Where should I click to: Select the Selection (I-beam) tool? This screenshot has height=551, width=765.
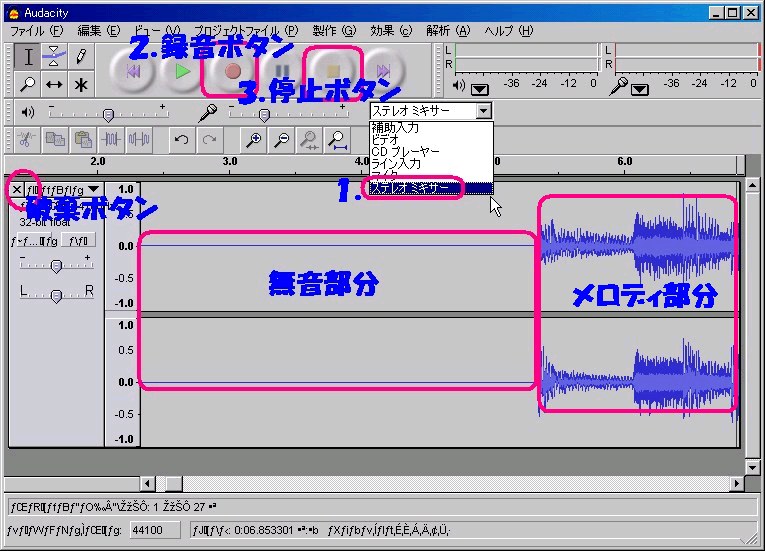[x=28, y=57]
